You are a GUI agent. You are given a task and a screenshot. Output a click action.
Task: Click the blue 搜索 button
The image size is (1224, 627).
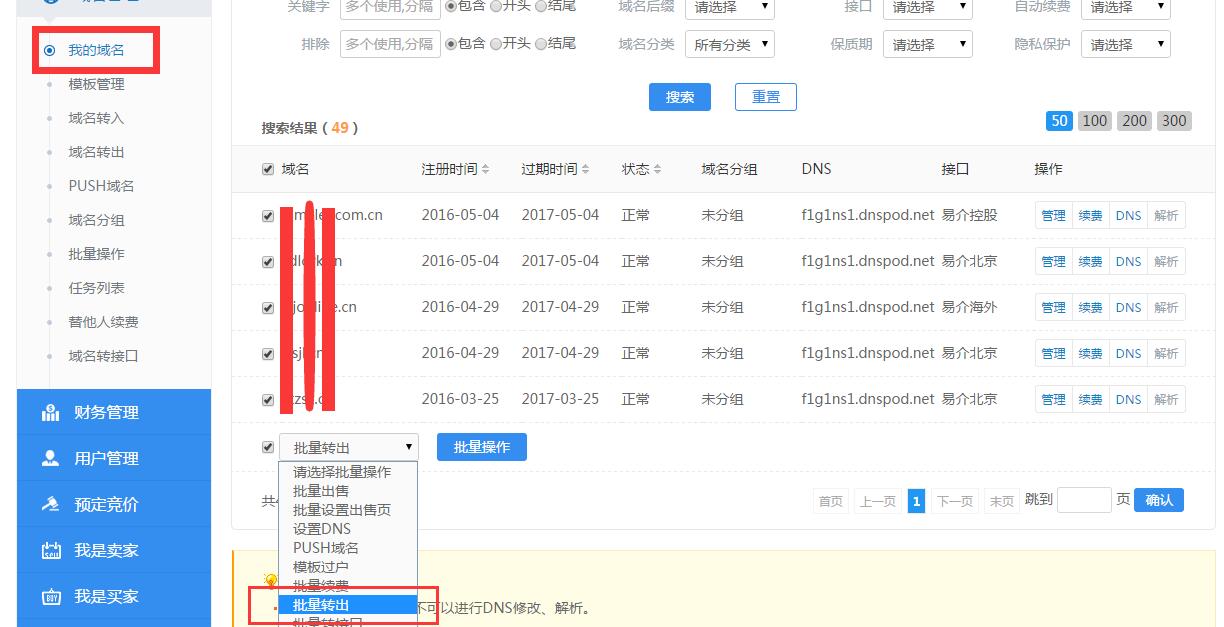tap(680, 97)
